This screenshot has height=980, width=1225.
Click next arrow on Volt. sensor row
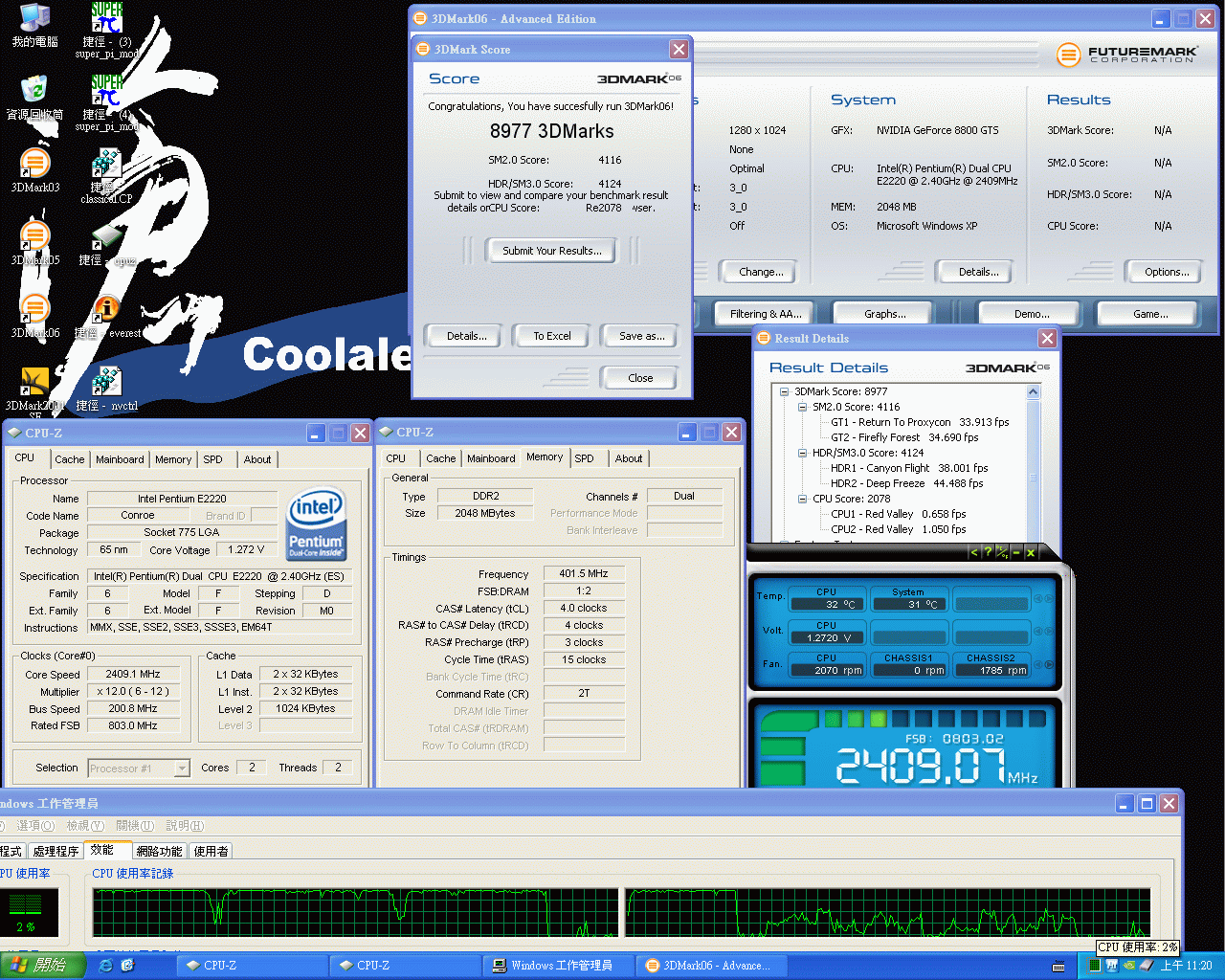click(1049, 632)
